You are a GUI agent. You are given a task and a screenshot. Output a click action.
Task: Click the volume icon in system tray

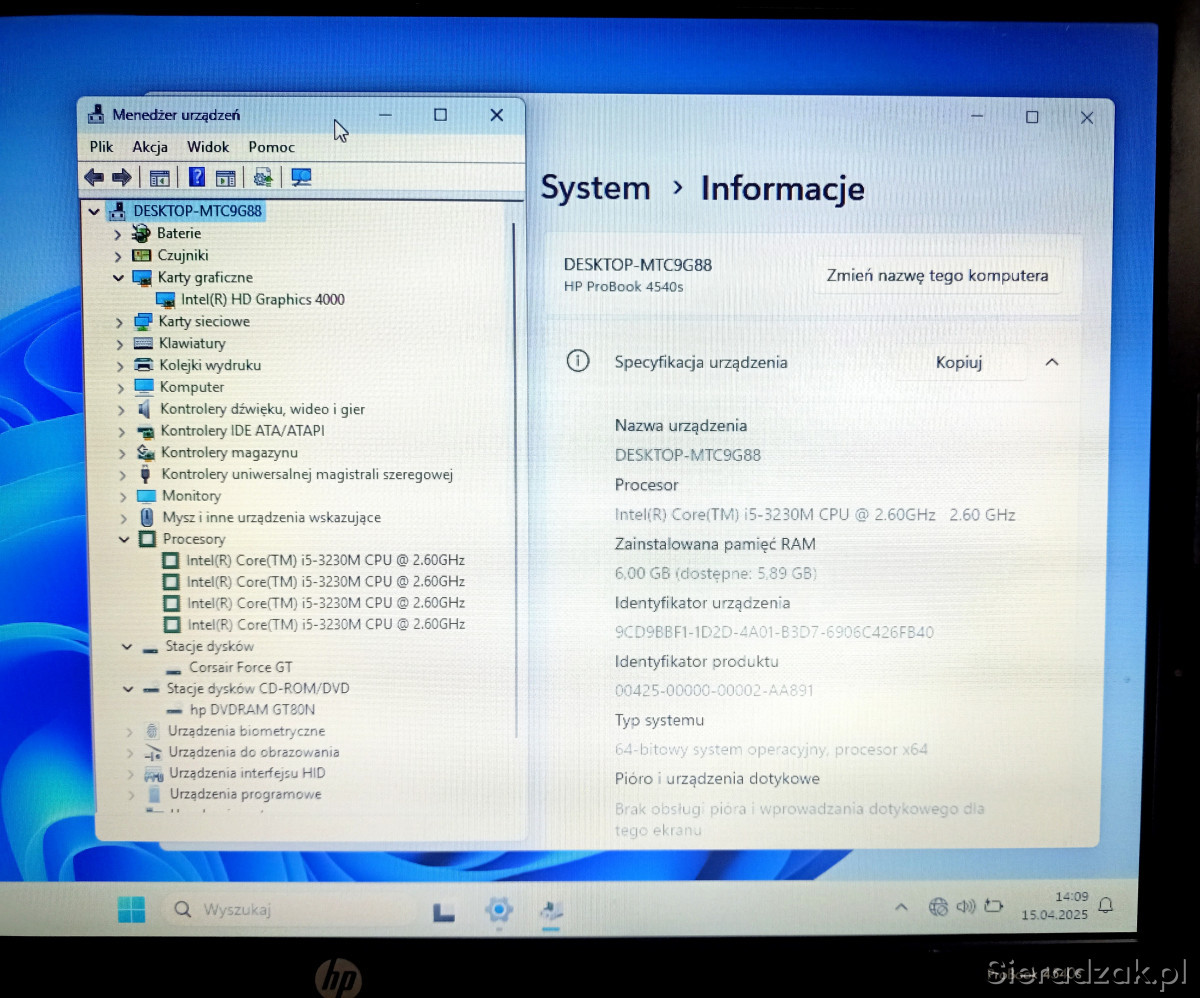tap(965, 907)
